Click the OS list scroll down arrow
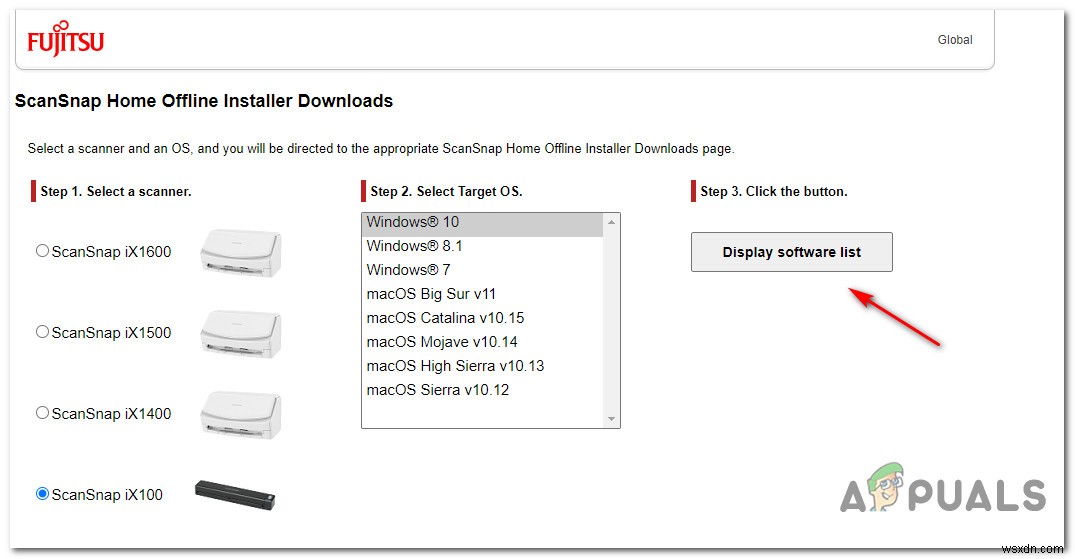Screen dimensions: 1075x559 pyautogui.click(x=611, y=419)
